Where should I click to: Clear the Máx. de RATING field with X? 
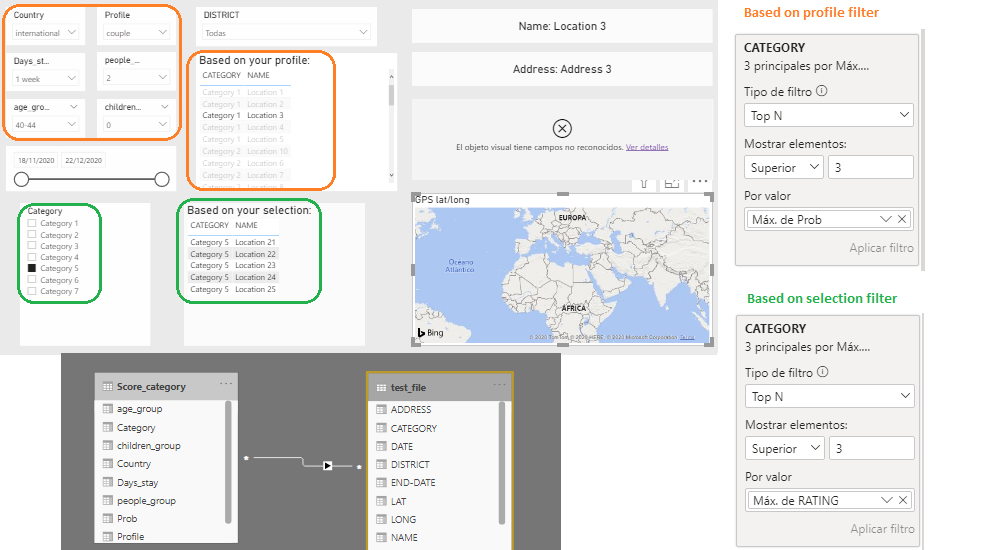pos(903,500)
